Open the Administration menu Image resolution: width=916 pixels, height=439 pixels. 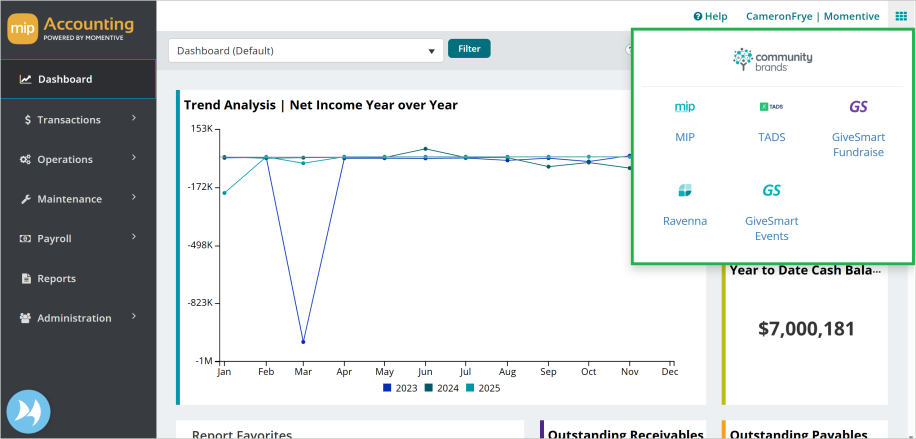78,318
